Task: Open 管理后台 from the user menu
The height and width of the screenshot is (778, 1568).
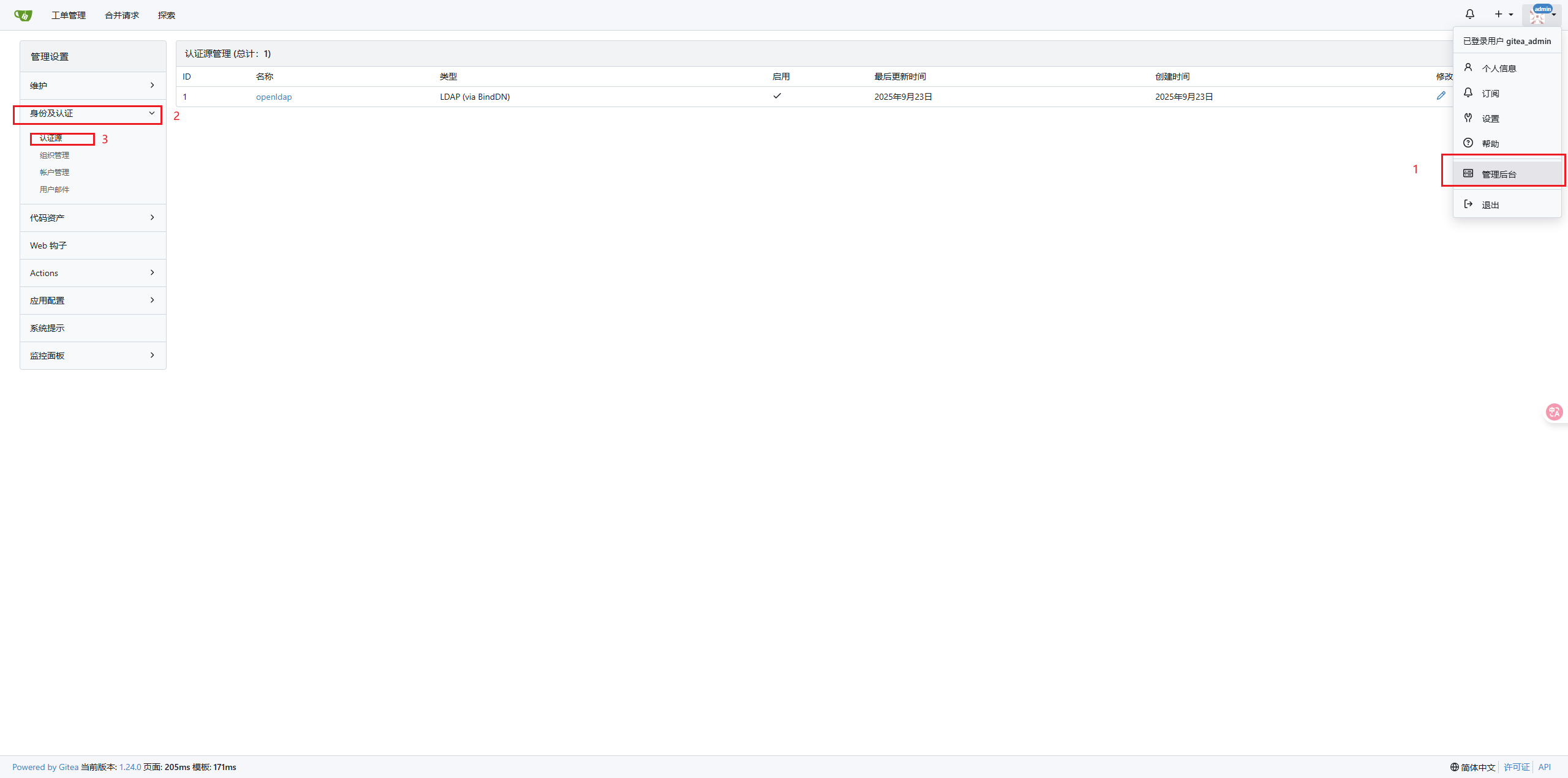Action: pyautogui.click(x=1498, y=174)
